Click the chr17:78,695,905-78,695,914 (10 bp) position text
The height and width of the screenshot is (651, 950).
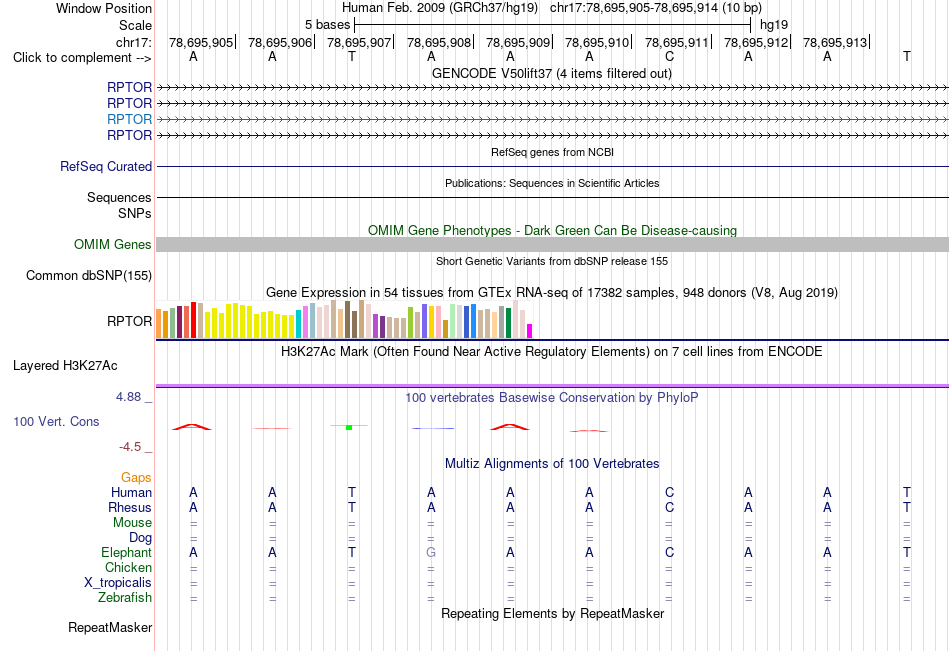pyautogui.click(x=656, y=8)
